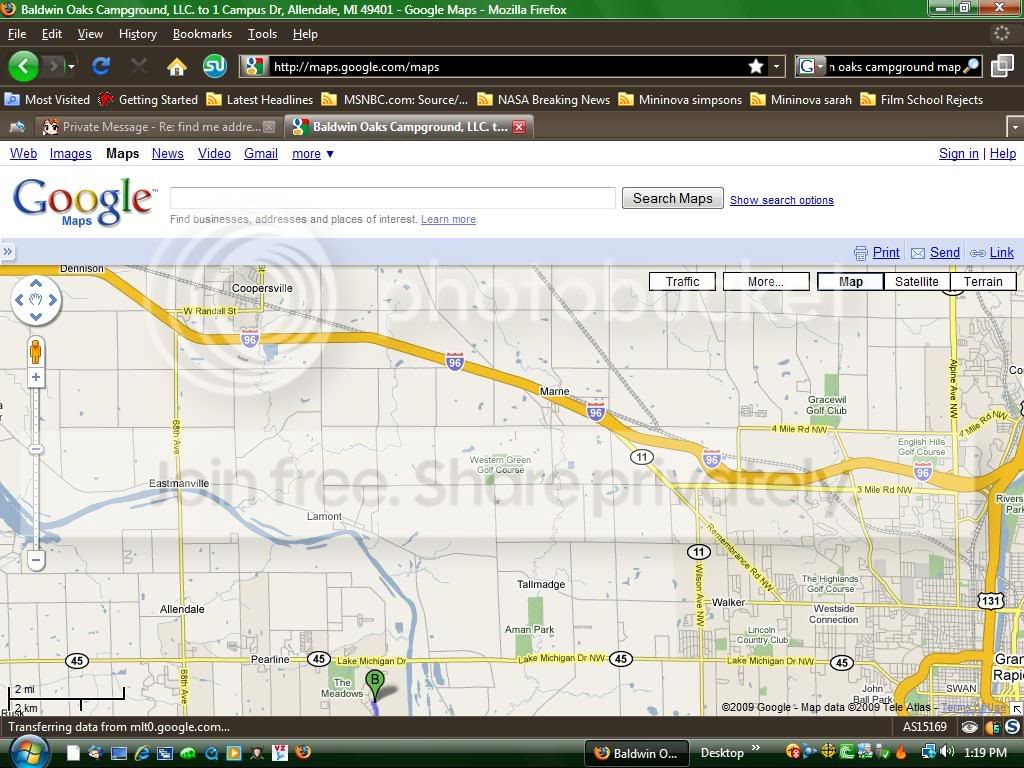Click the taskbar clock showing 1:19 PM
The image size is (1024, 768).
pos(985,753)
